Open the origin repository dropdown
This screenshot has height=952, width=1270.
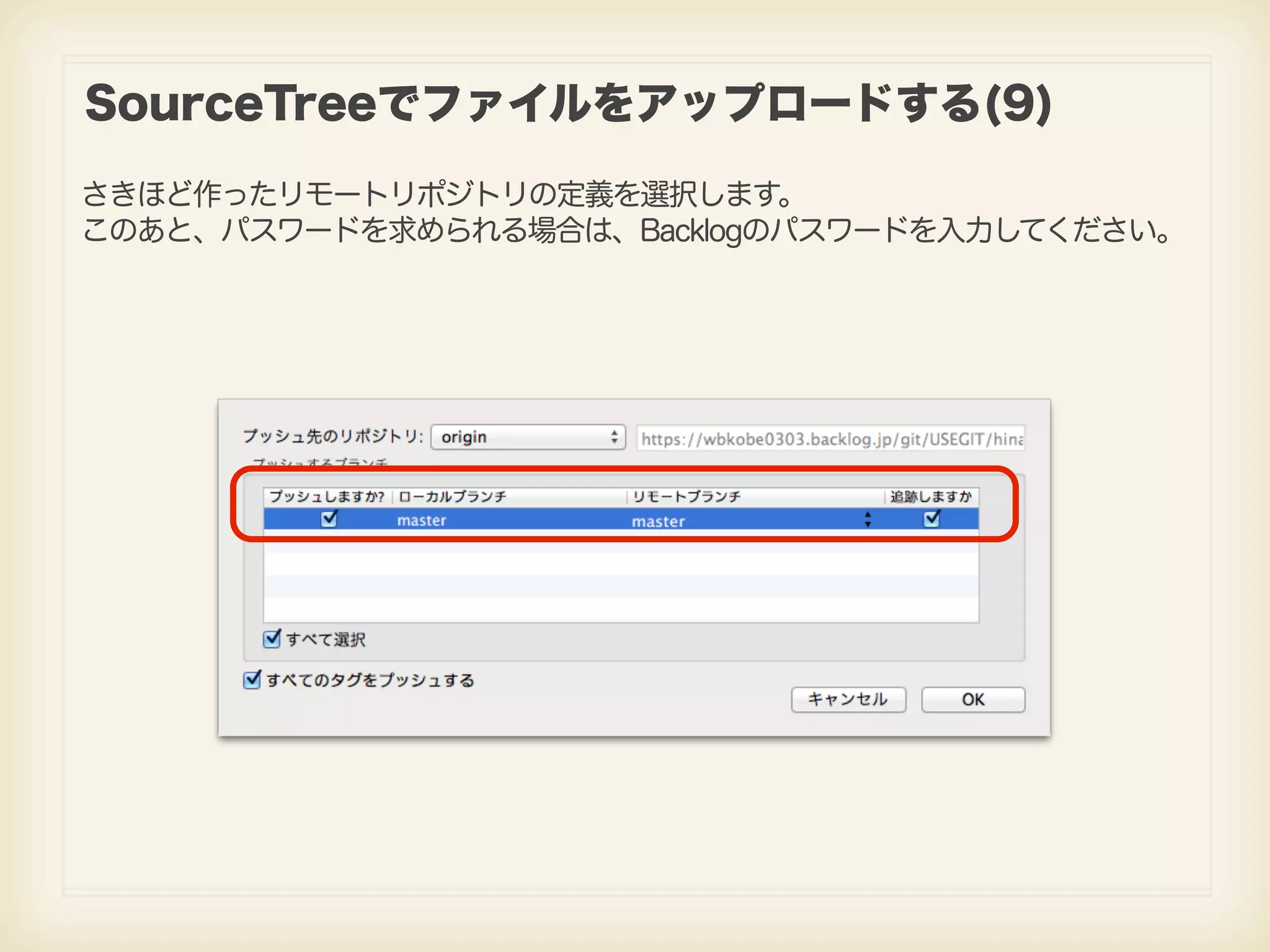[528, 437]
